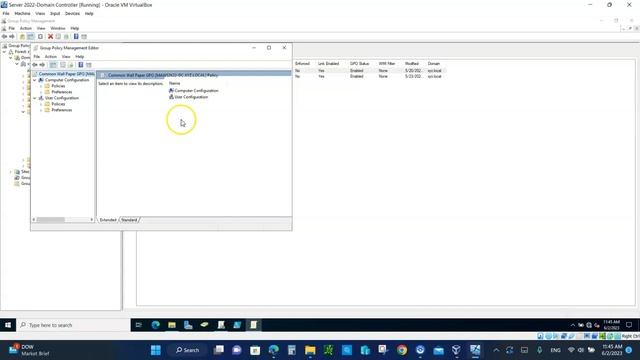Switch to Standard tab in Editor
The width and height of the screenshot is (640, 360).
(x=129, y=220)
